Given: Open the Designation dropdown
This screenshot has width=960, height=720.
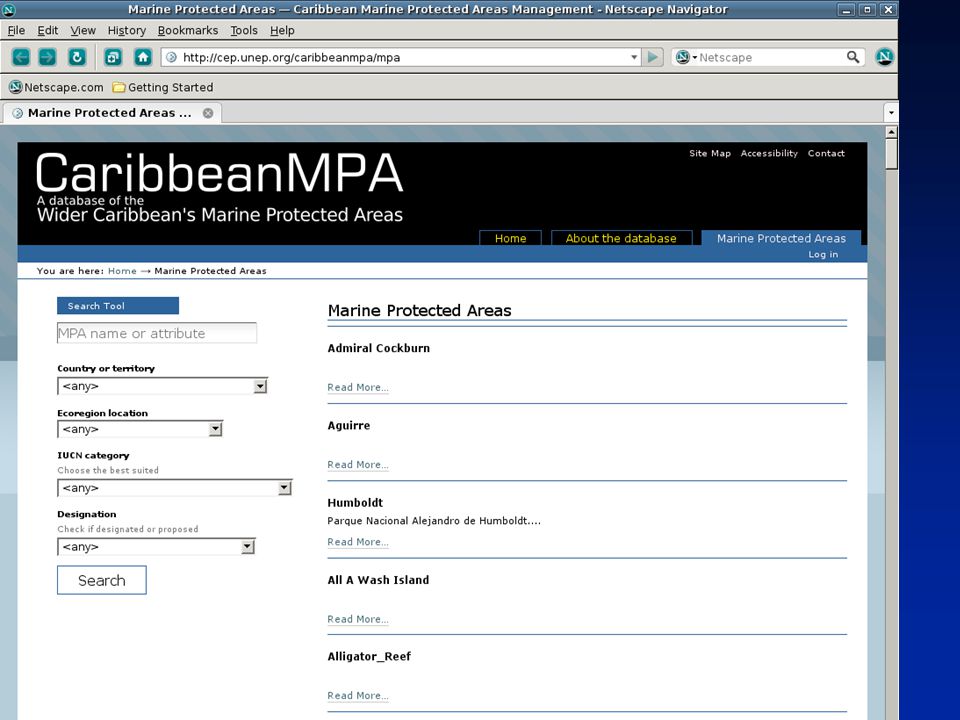Looking at the screenshot, I should click(x=156, y=546).
